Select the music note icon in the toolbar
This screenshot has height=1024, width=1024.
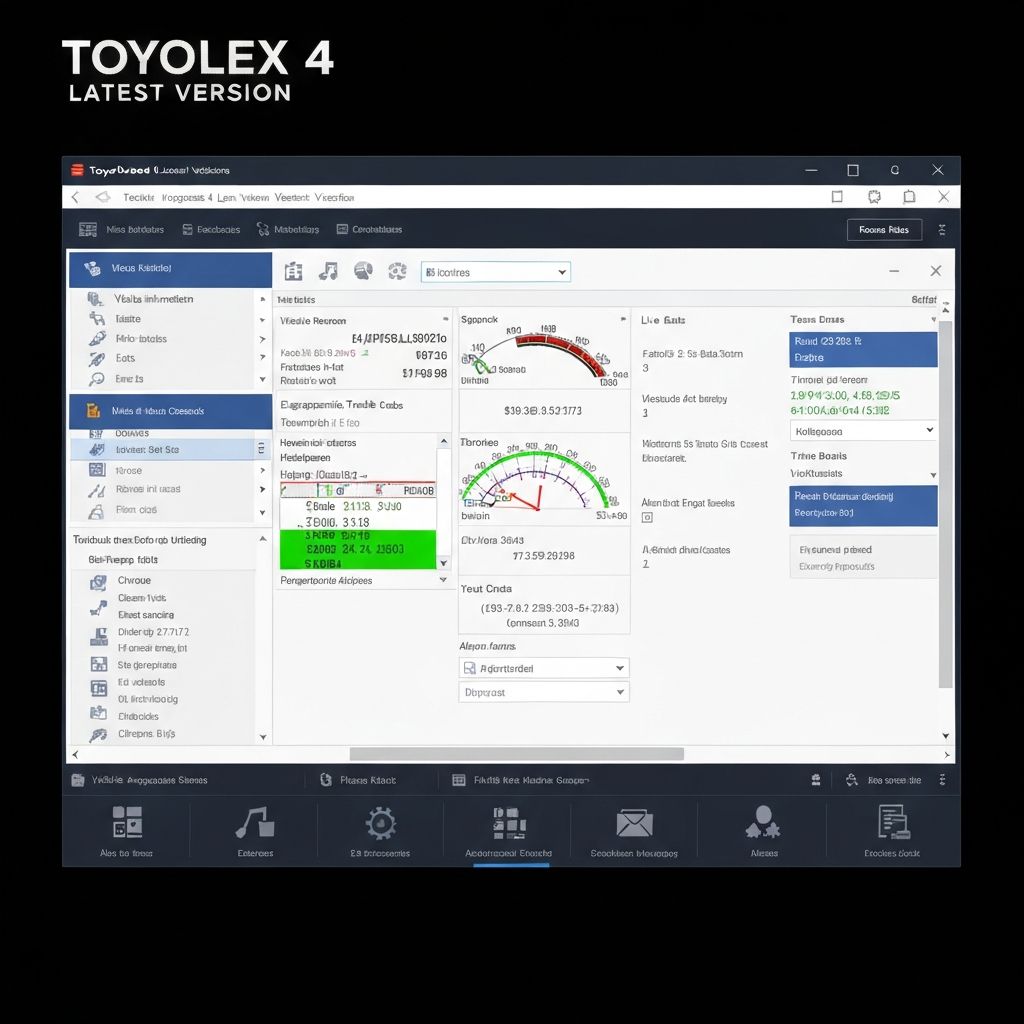click(328, 270)
